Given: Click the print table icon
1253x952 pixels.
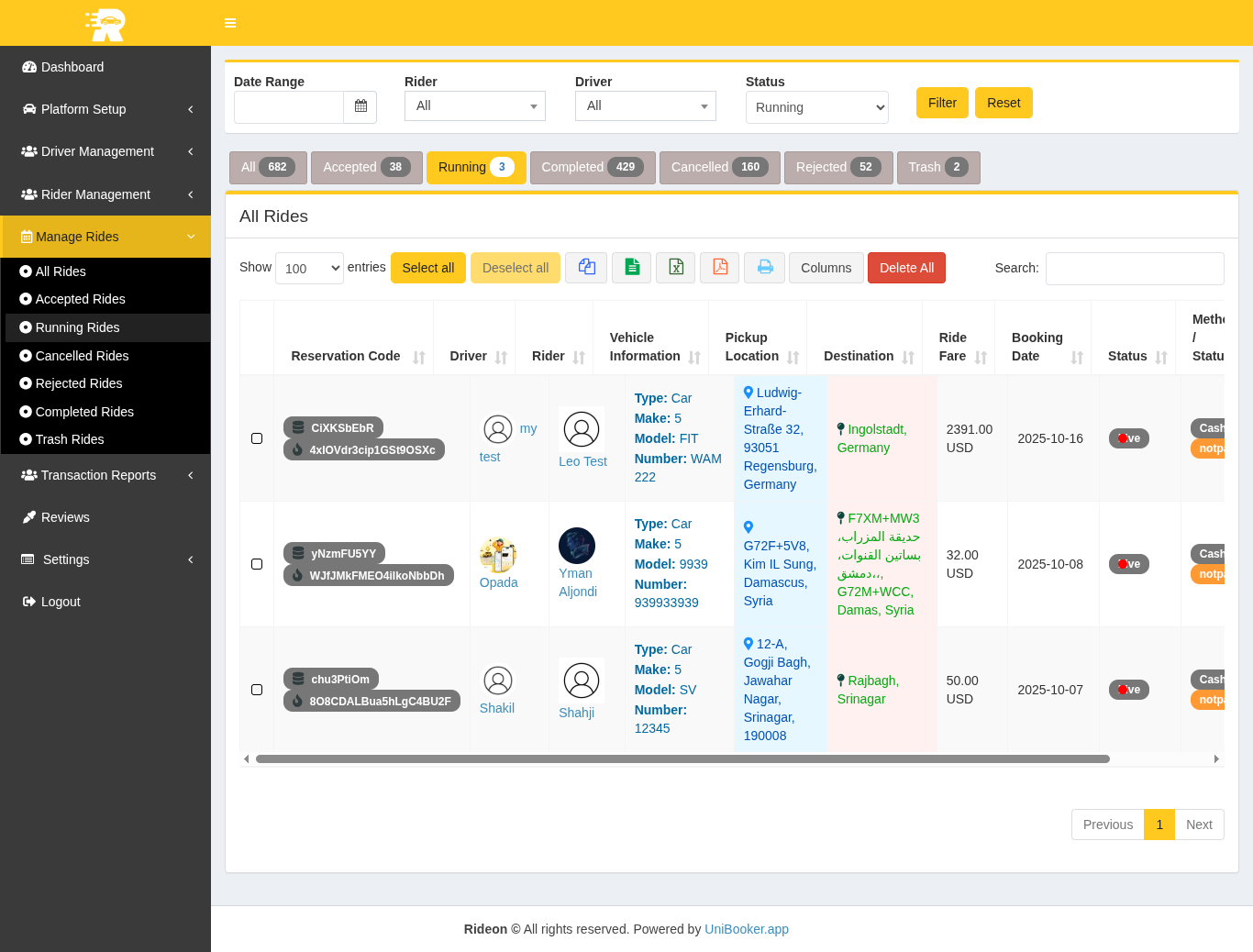Looking at the screenshot, I should pos(764,268).
